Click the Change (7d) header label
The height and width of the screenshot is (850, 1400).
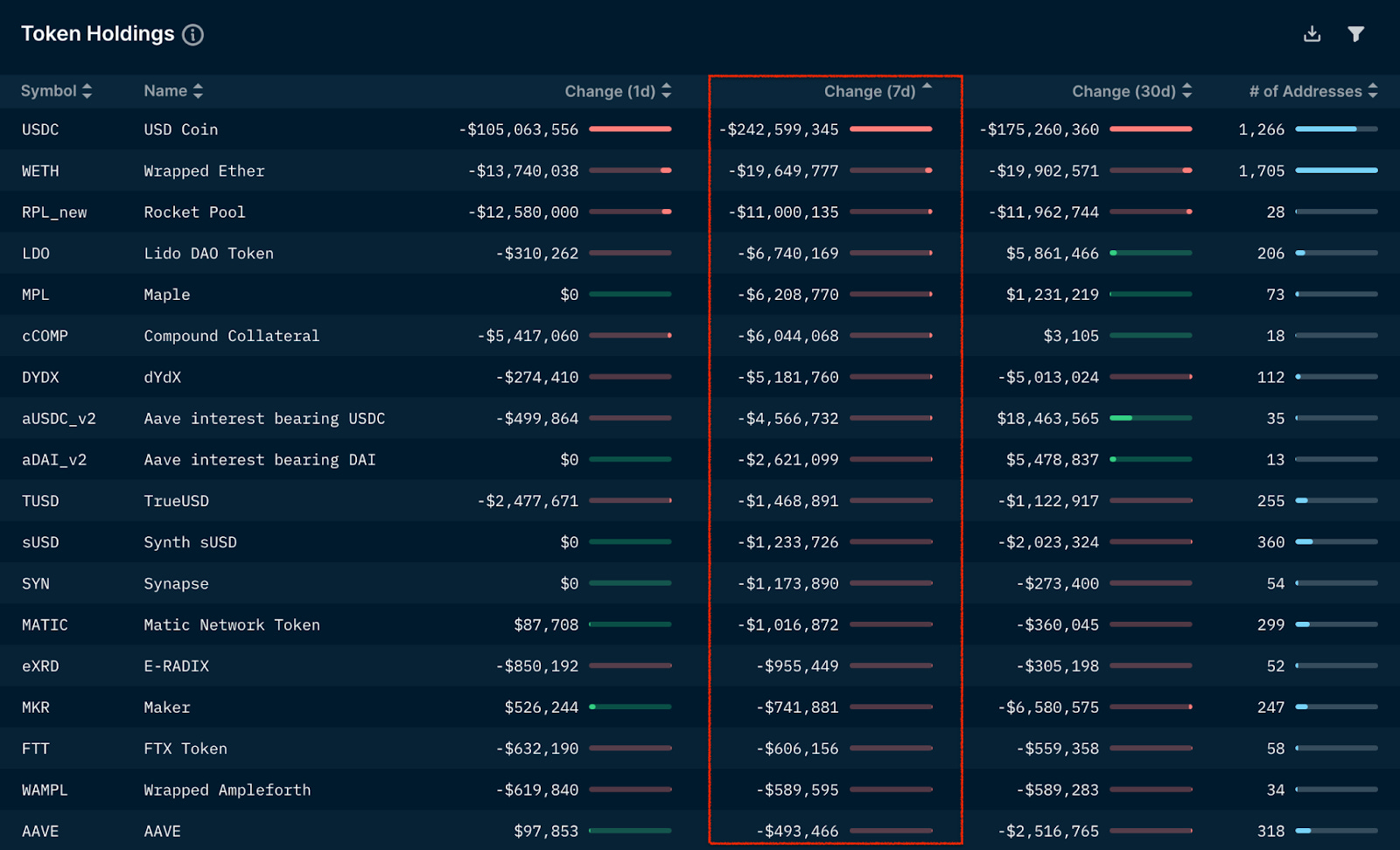[x=870, y=91]
